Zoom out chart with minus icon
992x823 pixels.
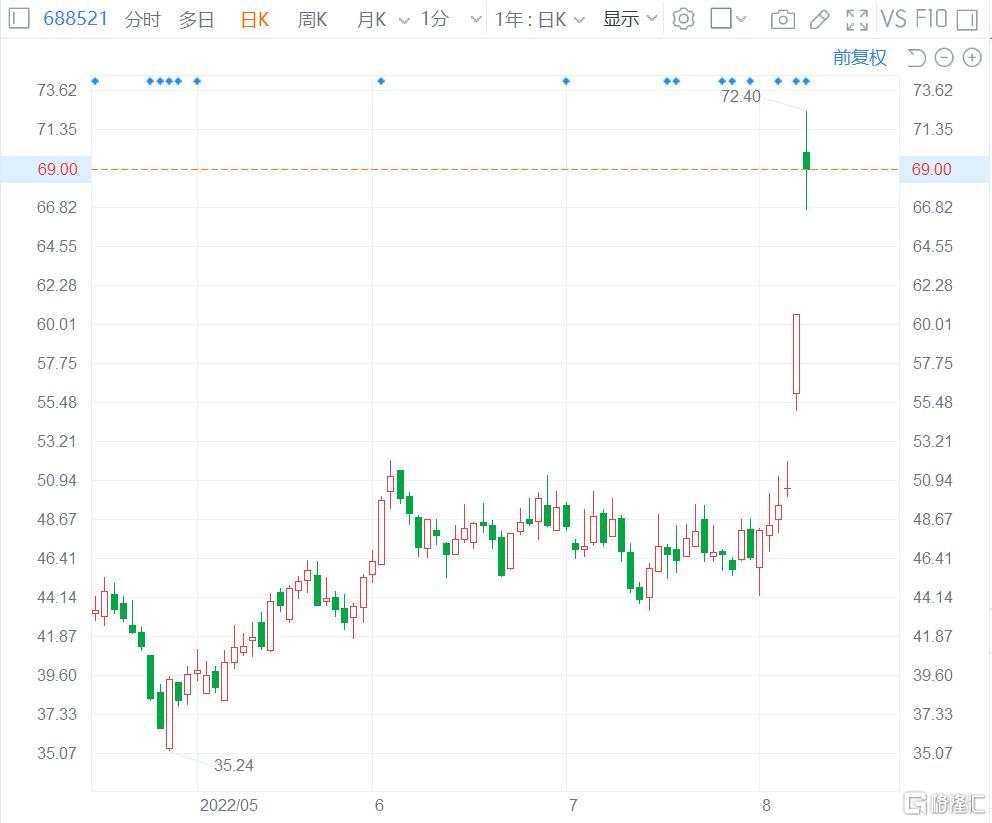coord(944,58)
